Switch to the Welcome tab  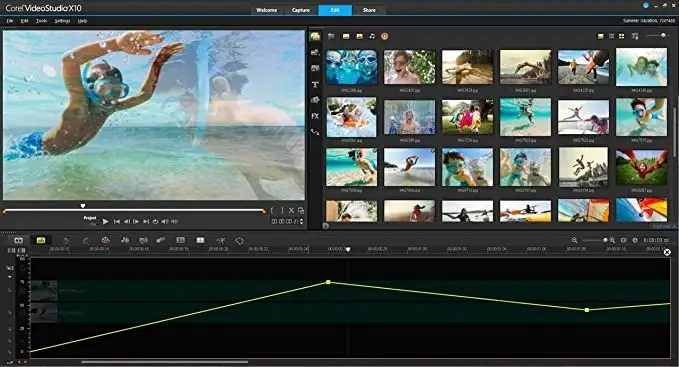[x=267, y=10]
